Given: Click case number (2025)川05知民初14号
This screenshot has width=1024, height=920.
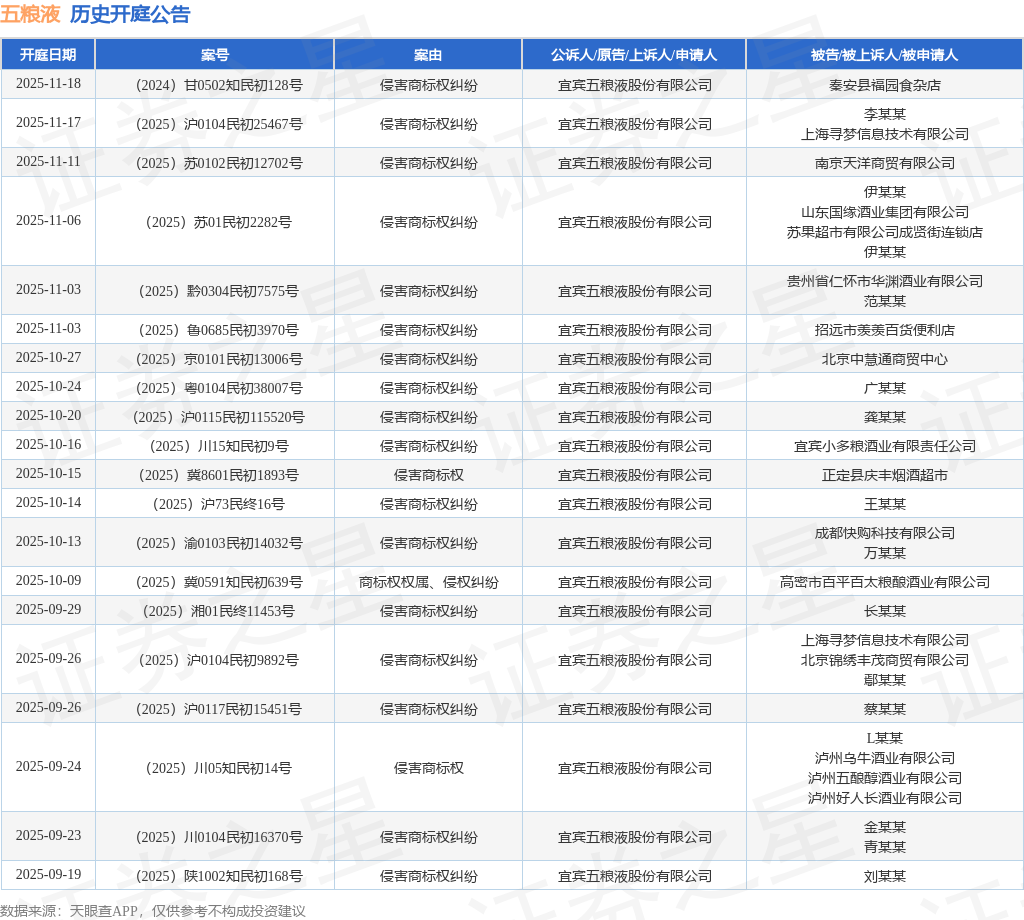Looking at the screenshot, I should click(219, 769).
